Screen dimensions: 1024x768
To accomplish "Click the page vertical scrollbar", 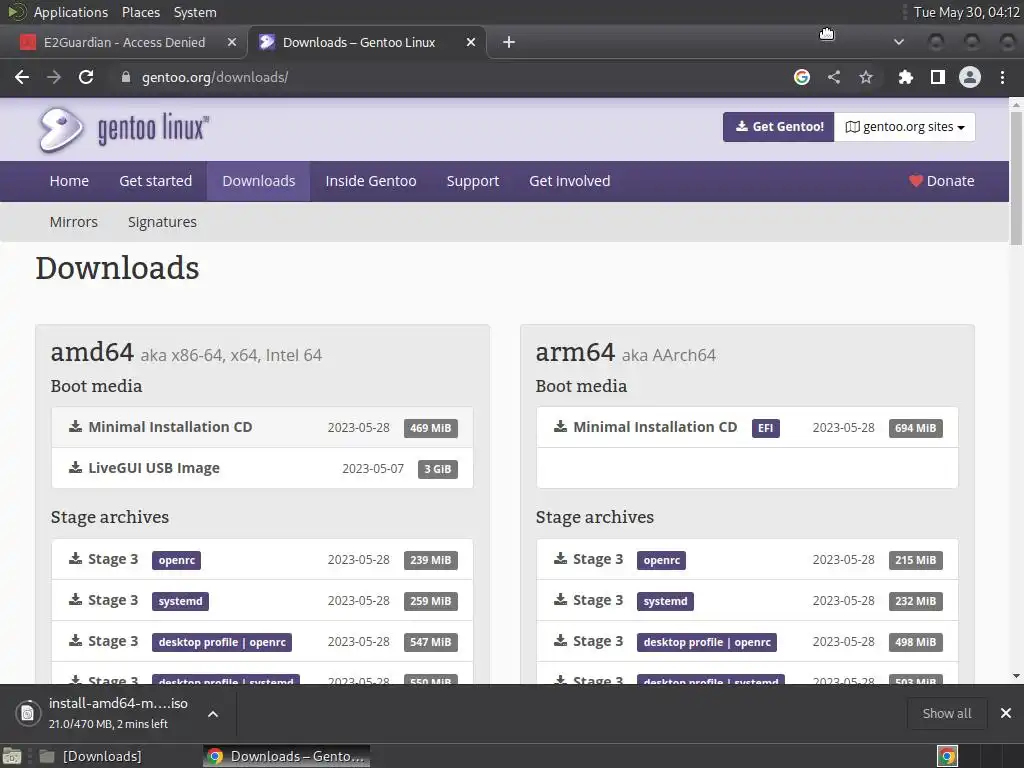I will 1016,178.
